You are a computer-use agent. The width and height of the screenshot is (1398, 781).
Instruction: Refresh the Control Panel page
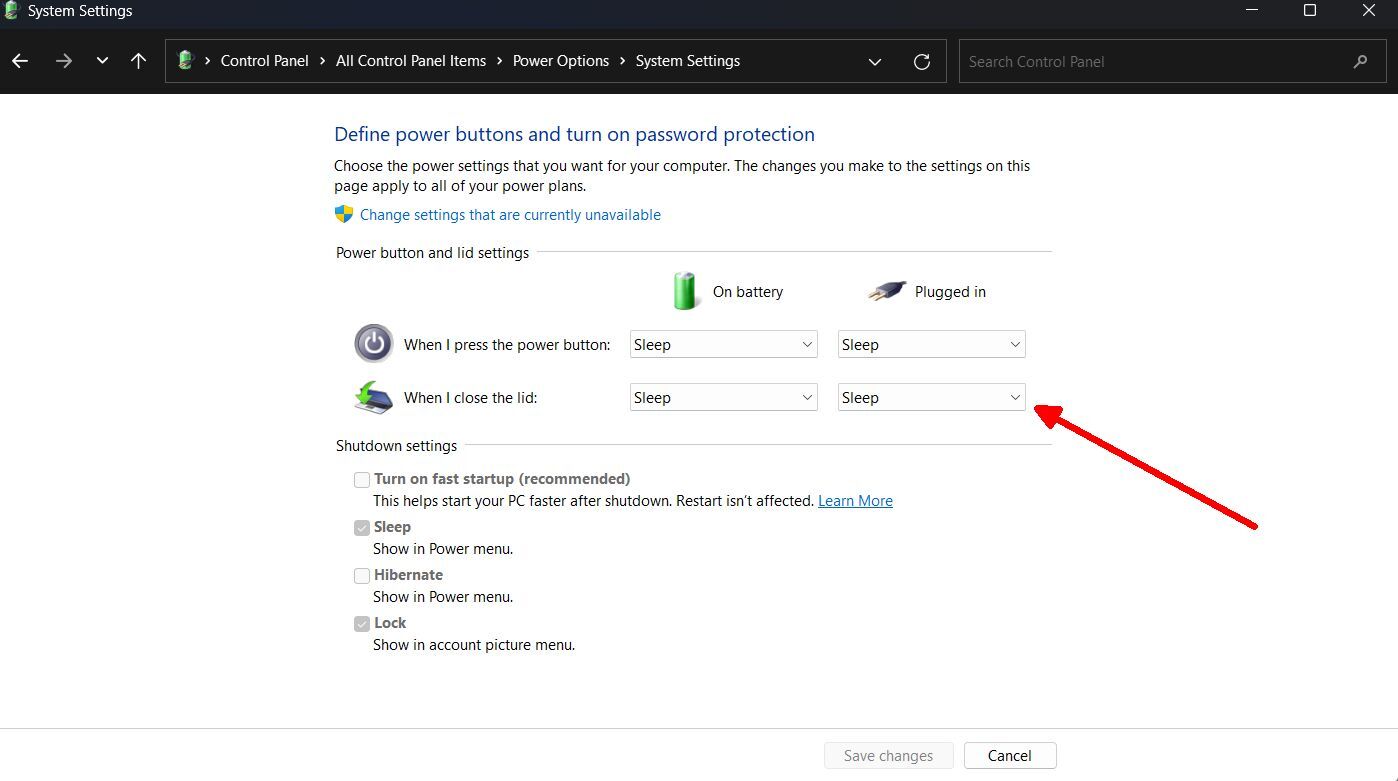[922, 61]
